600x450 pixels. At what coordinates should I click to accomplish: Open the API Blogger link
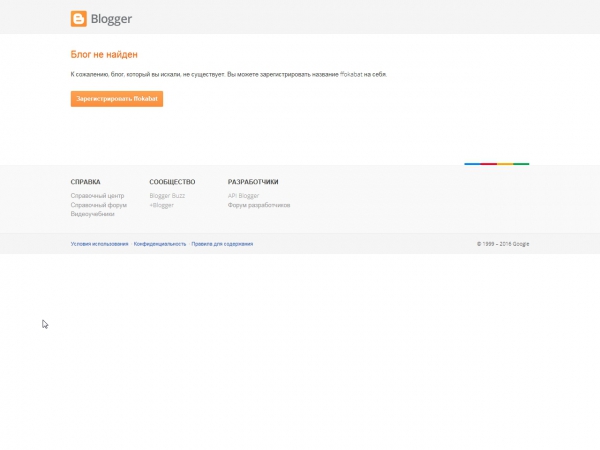[x=243, y=196]
